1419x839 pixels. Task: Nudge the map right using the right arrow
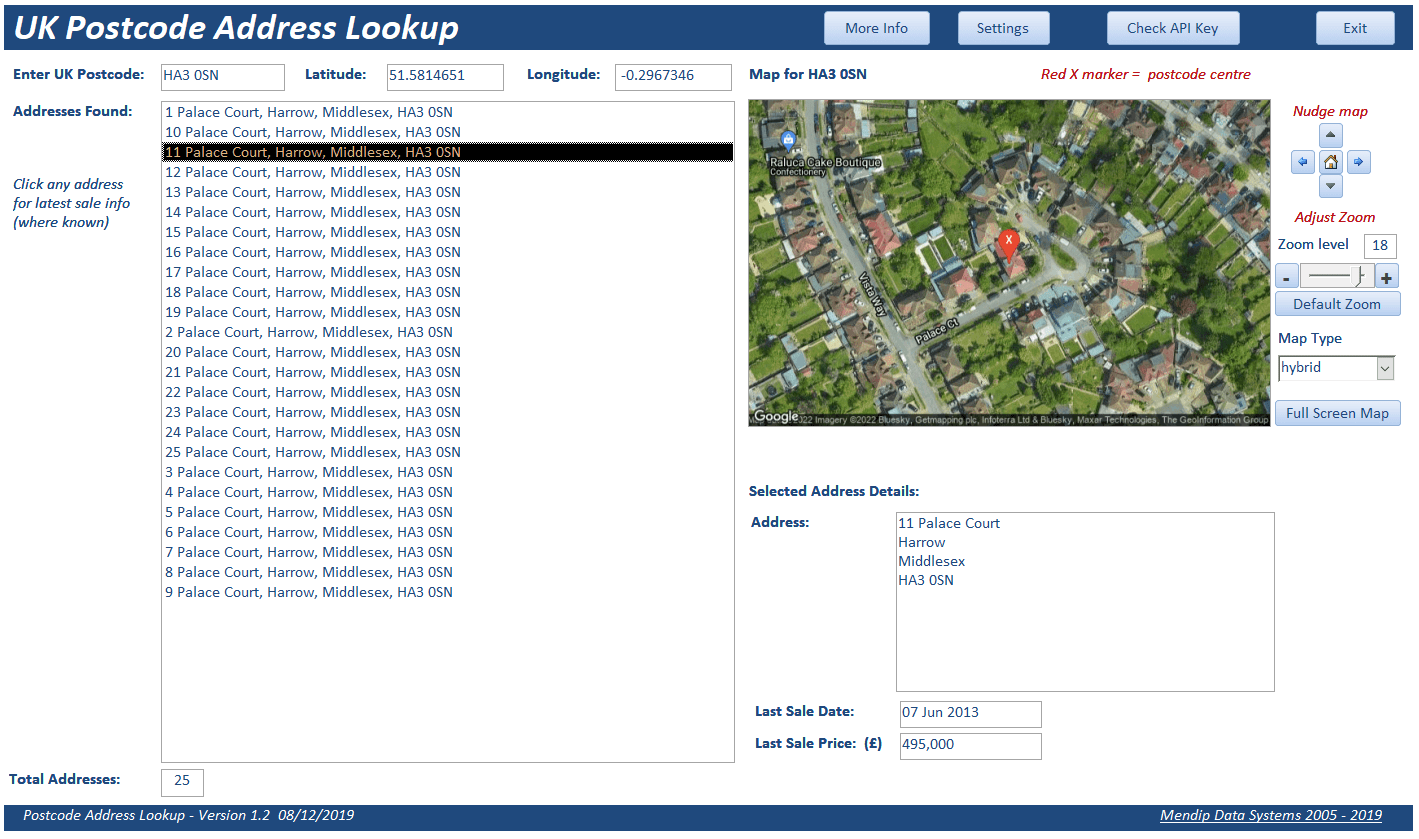tap(1358, 161)
